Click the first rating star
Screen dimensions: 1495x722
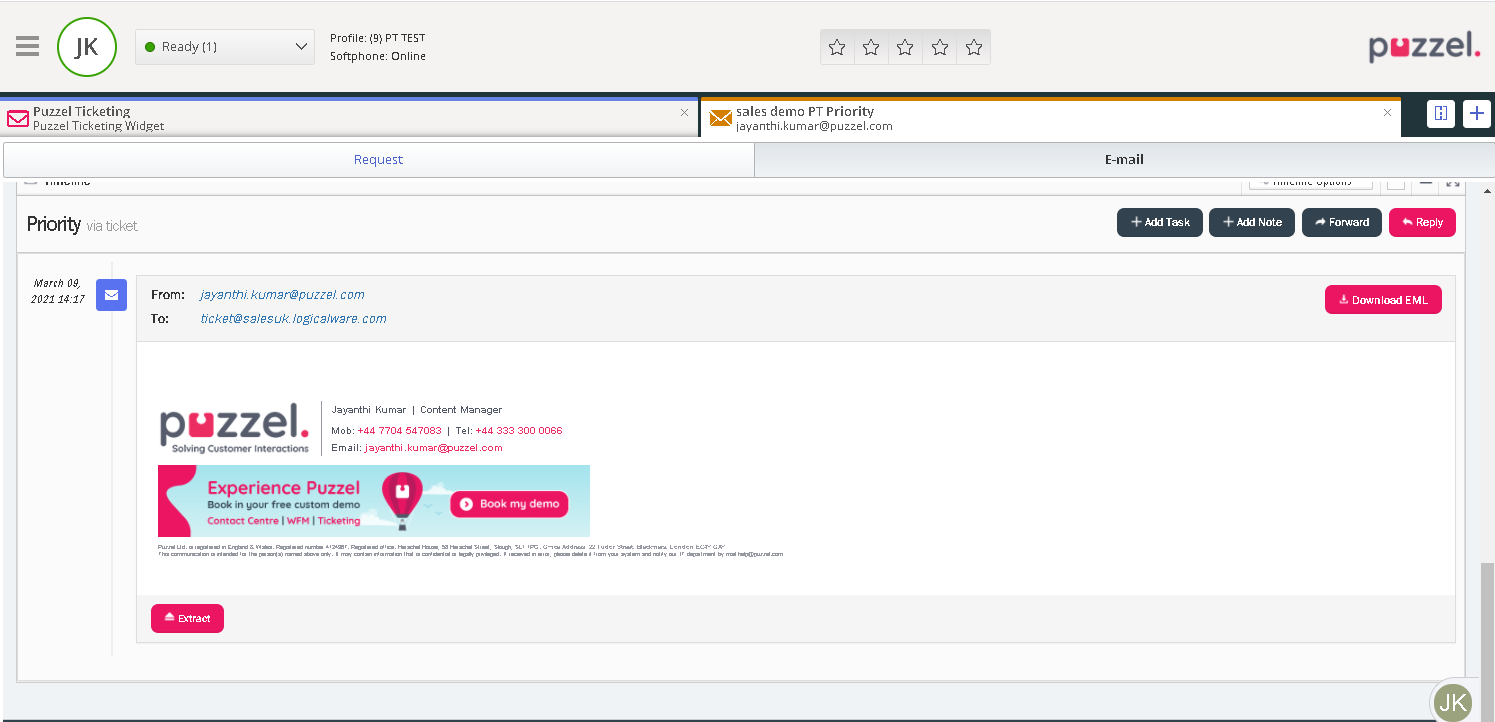[837, 47]
